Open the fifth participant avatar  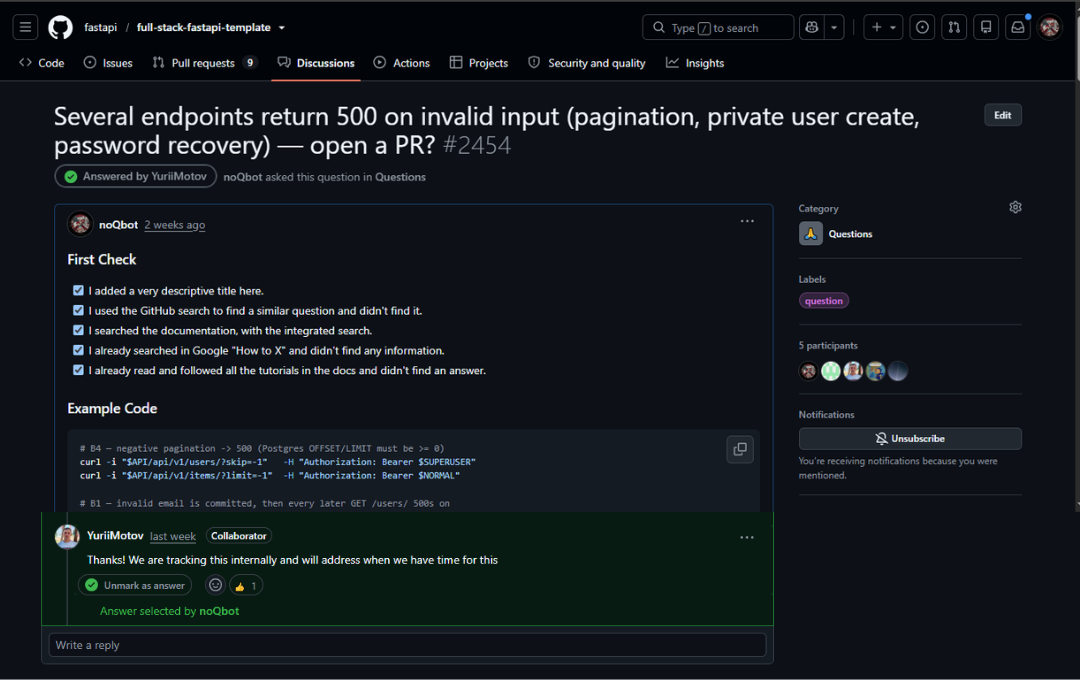tap(897, 371)
